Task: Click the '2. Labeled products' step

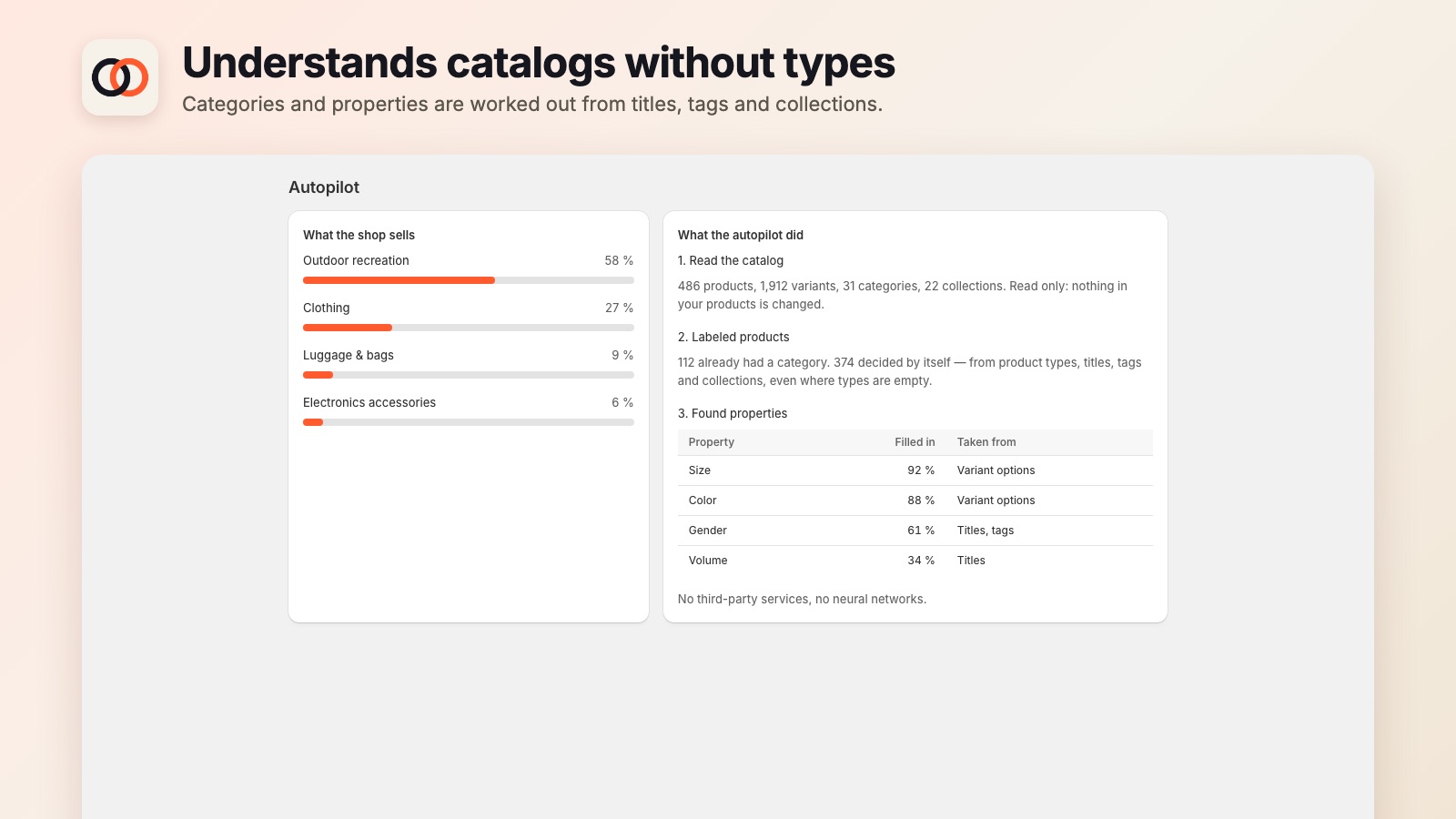Action: [x=733, y=337]
